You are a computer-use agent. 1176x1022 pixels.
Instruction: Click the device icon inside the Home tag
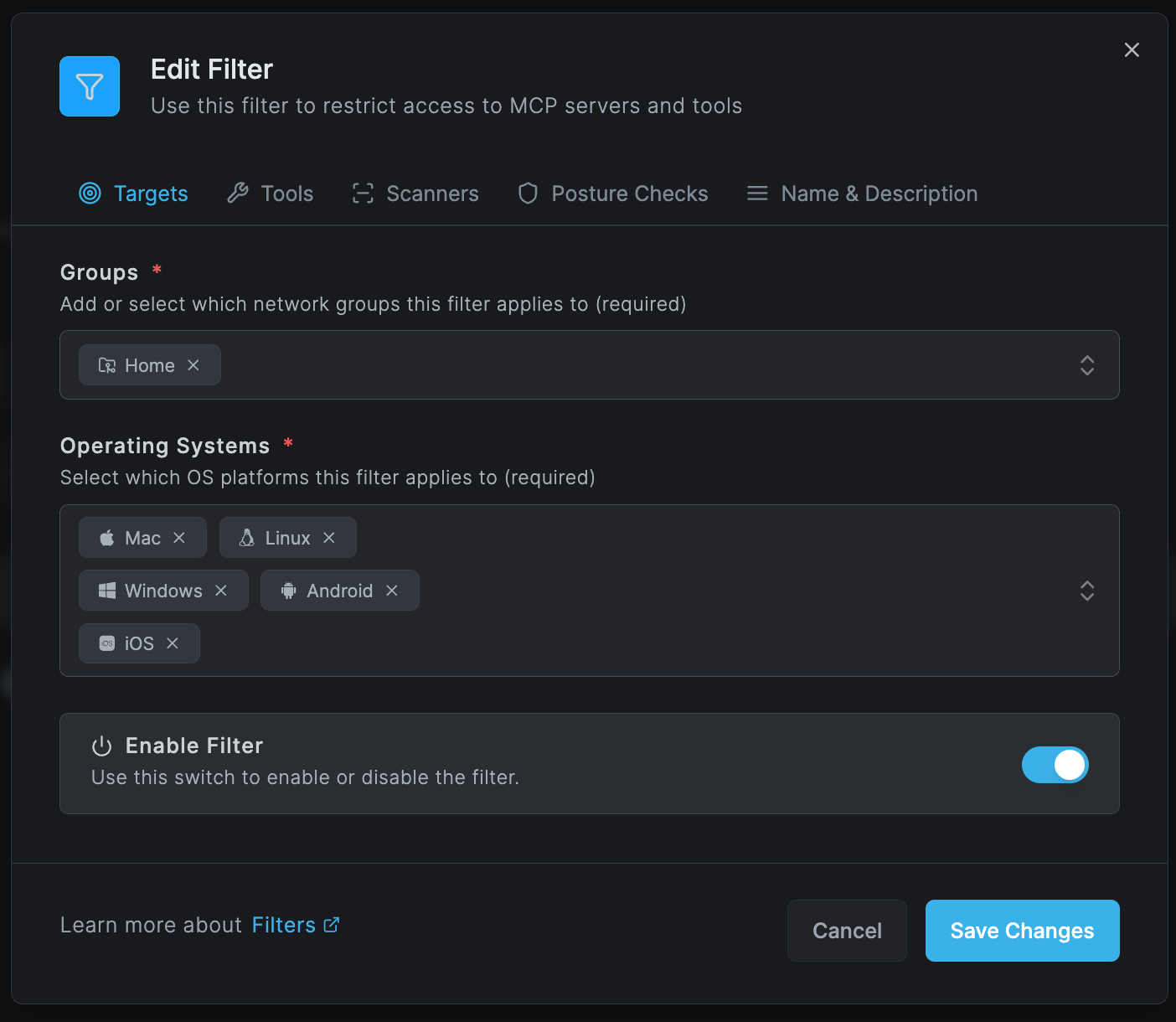[106, 365]
